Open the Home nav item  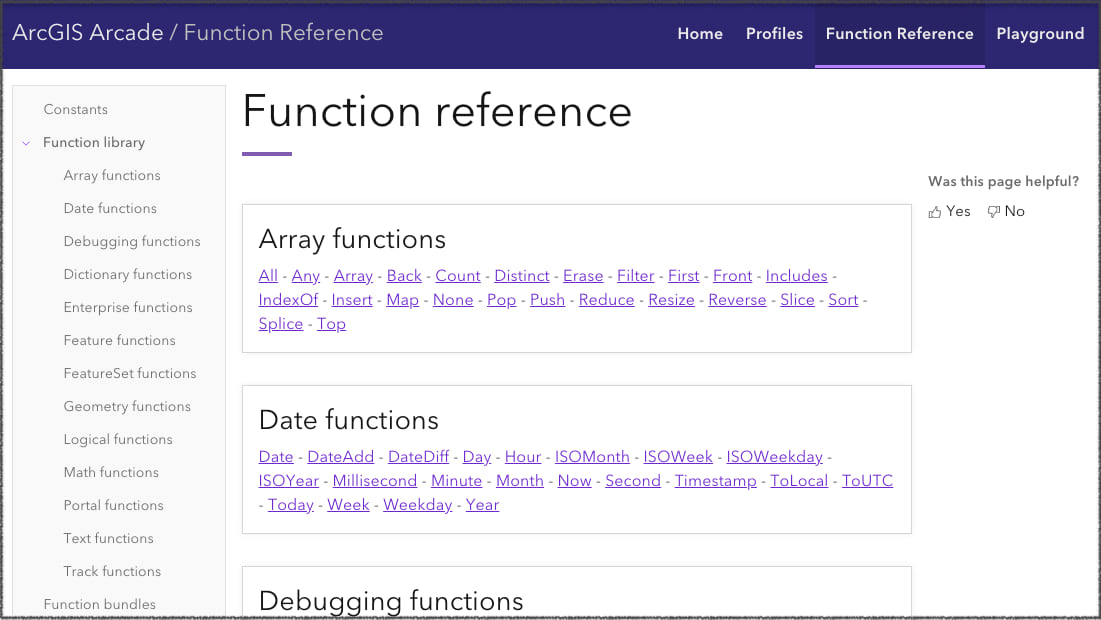point(700,34)
